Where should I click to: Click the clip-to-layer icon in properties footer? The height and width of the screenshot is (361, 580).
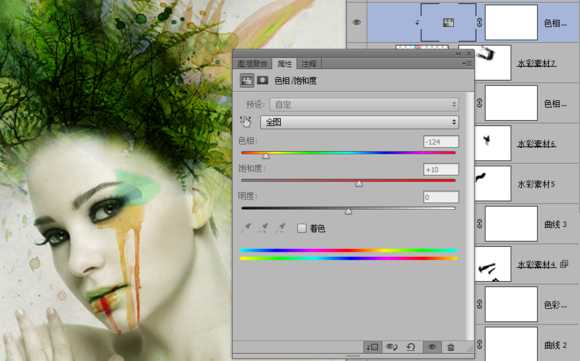tap(372, 347)
